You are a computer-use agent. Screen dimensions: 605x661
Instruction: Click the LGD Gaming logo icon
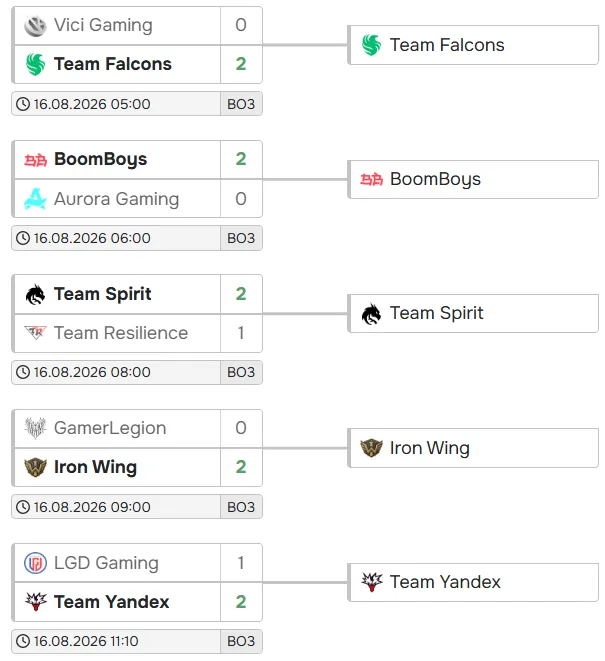35,563
